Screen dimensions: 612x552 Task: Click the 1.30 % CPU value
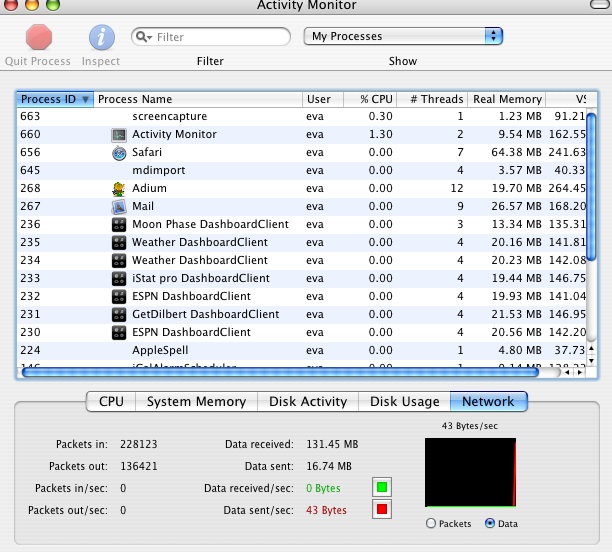[x=381, y=134]
